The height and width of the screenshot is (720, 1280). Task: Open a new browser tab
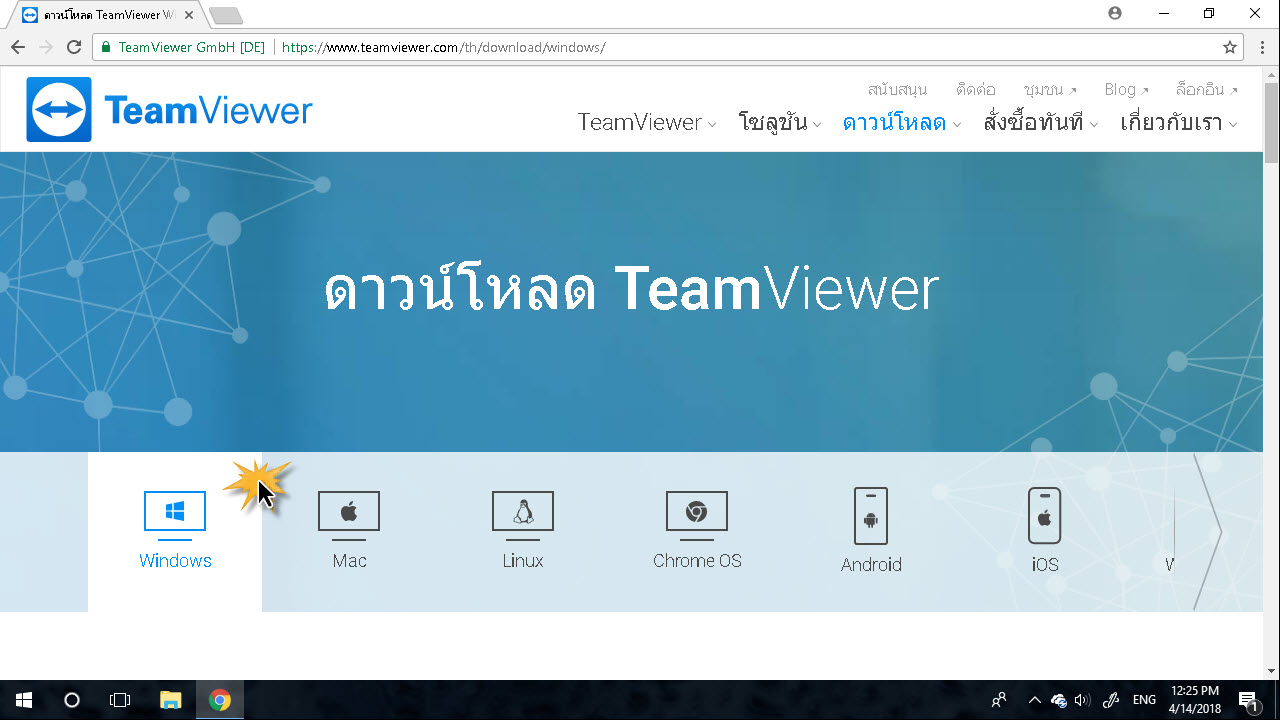click(x=226, y=15)
